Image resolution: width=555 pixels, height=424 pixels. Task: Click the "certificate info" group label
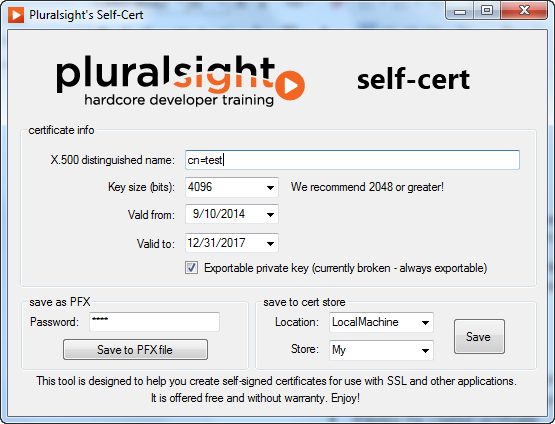pos(61,130)
